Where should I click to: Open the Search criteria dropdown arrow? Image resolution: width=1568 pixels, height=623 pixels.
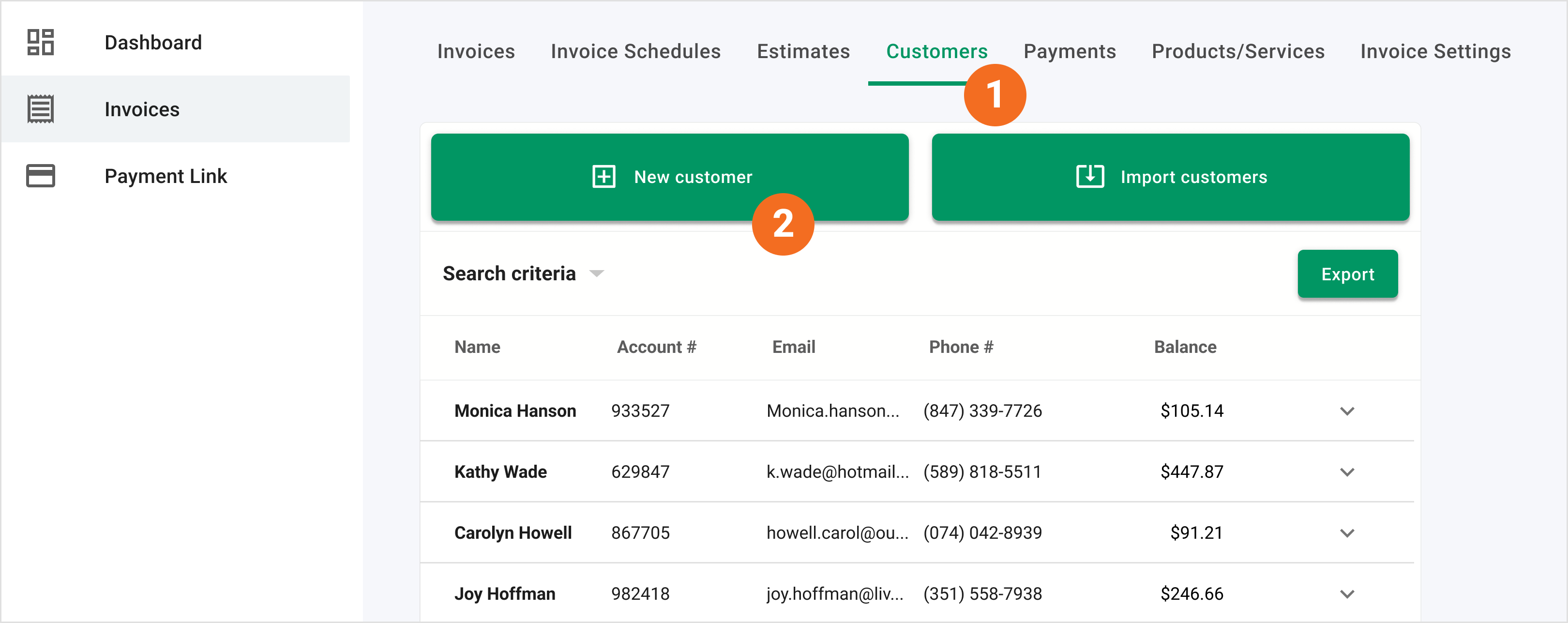point(597,274)
